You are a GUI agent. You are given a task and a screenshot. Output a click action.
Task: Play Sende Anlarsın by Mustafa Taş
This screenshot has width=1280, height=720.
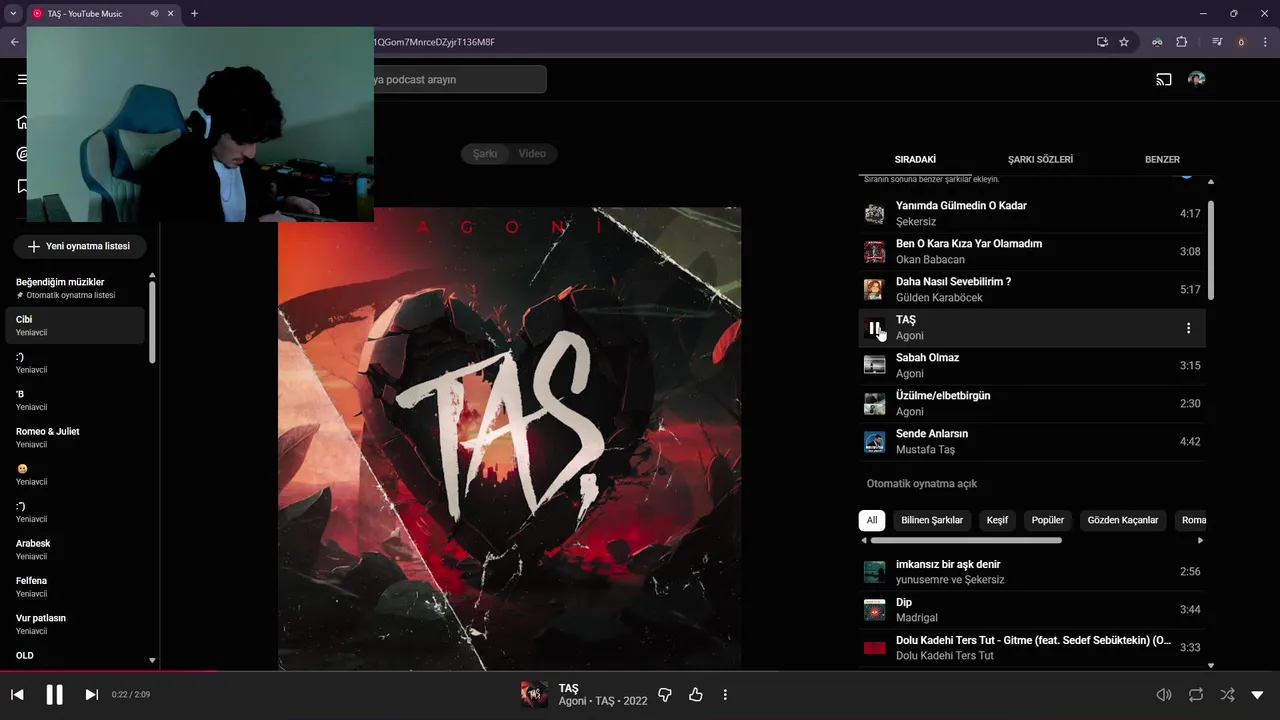[1033, 442]
